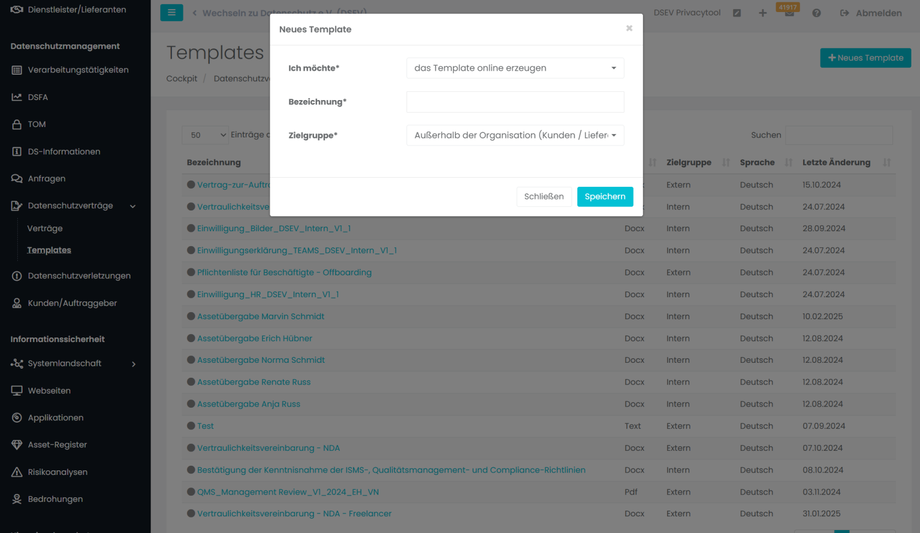Click the Schließen button

pyautogui.click(x=544, y=197)
